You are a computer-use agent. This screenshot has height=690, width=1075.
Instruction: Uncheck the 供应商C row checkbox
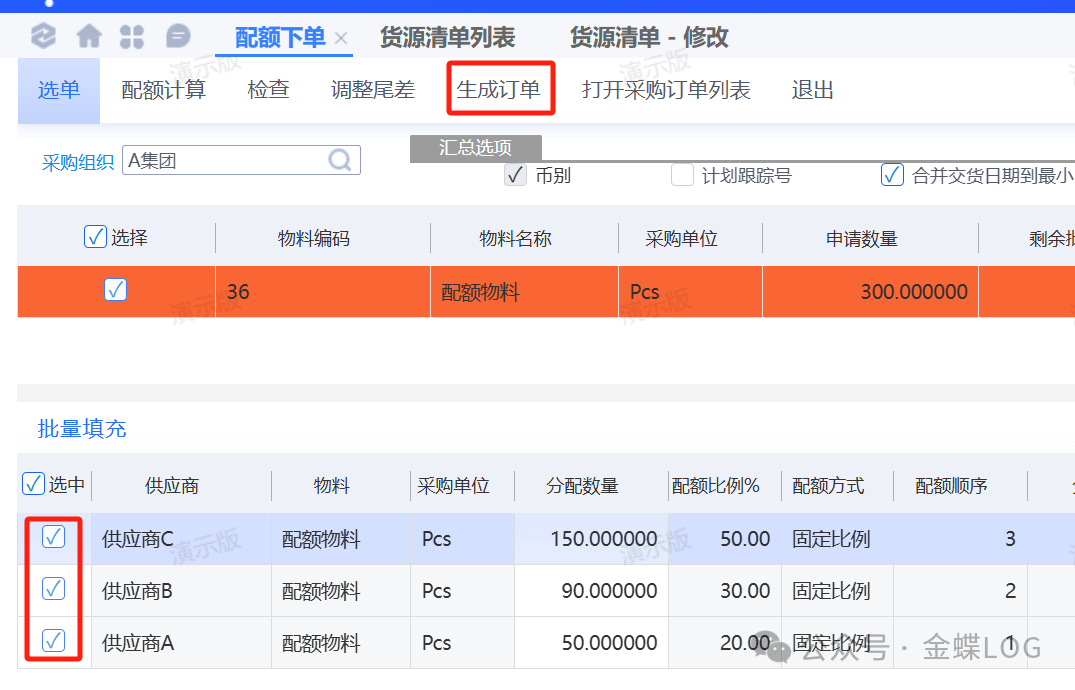click(54, 538)
